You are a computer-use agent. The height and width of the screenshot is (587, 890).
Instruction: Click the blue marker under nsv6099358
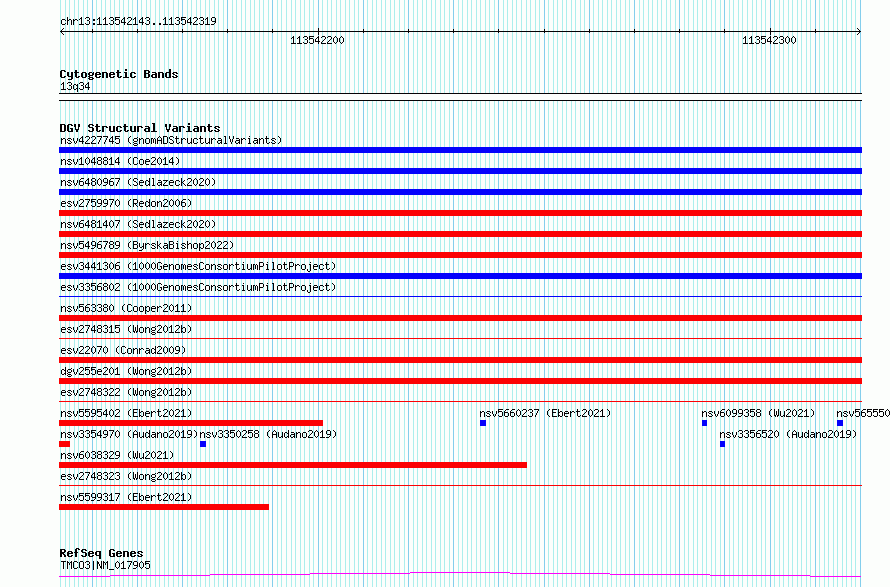pos(704,423)
